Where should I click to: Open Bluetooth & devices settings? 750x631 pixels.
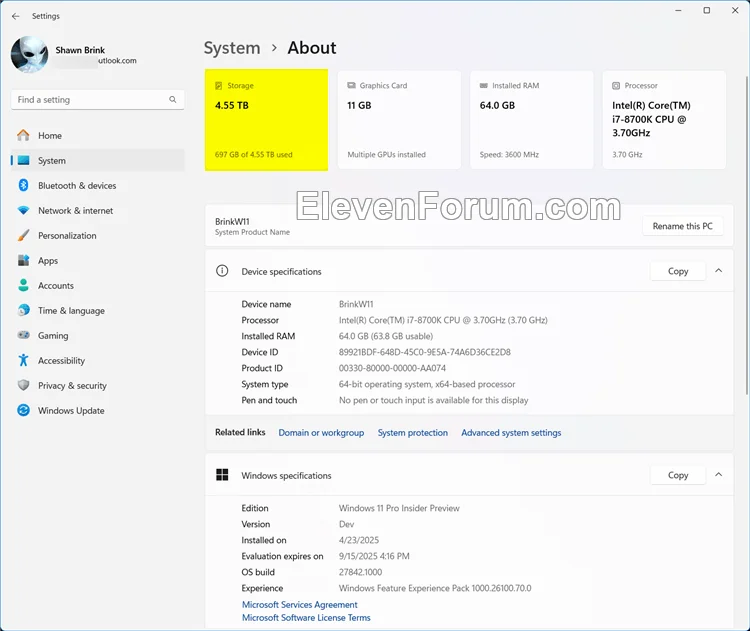point(98,186)
